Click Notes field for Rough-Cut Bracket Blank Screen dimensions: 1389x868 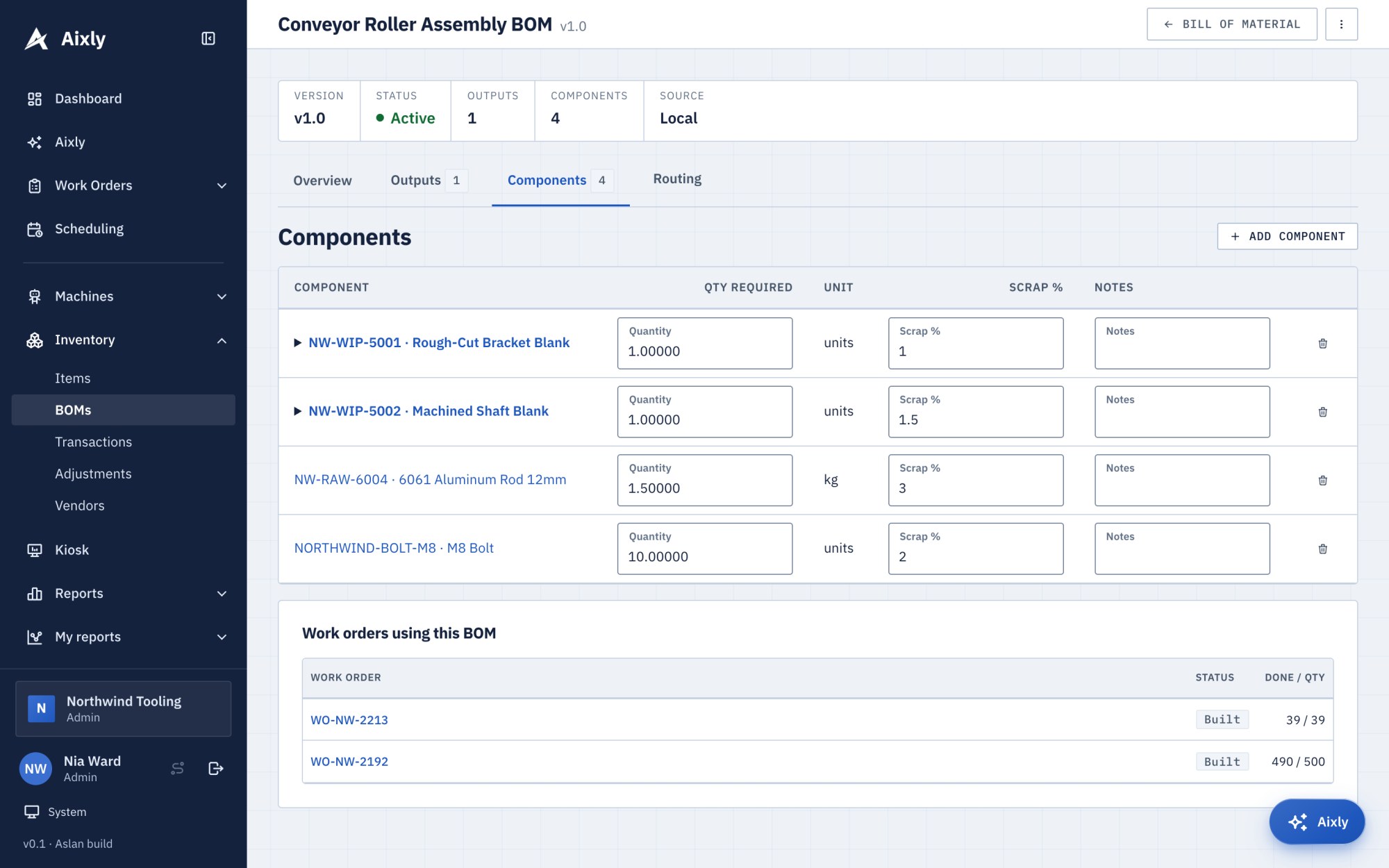tap(1182, 343)
